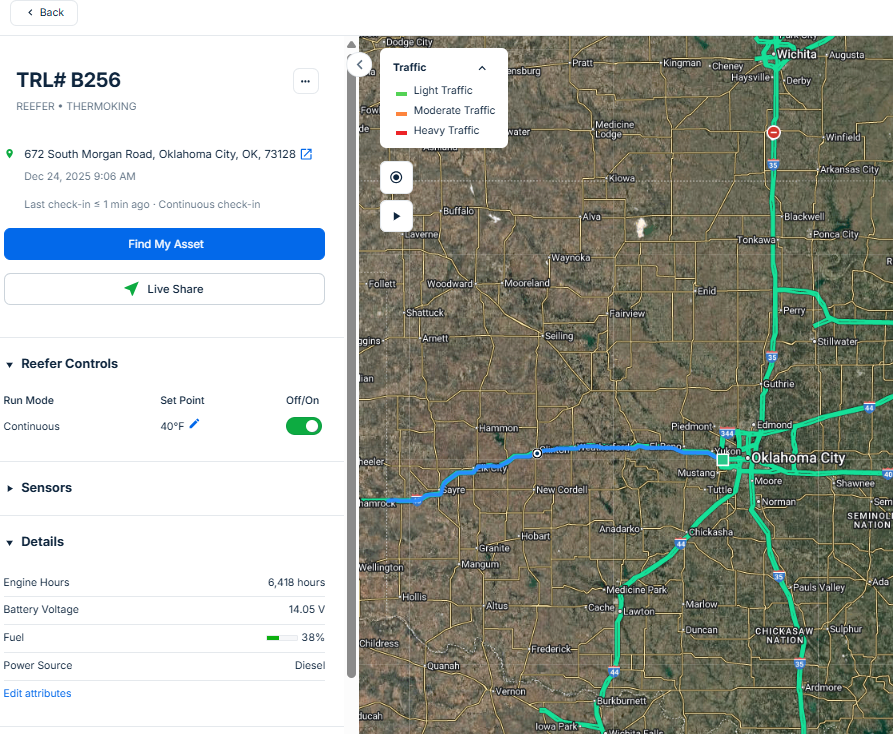Screen dimensions: 893x734
Task: Open the Edit attributes link
Action: [37, 693]
